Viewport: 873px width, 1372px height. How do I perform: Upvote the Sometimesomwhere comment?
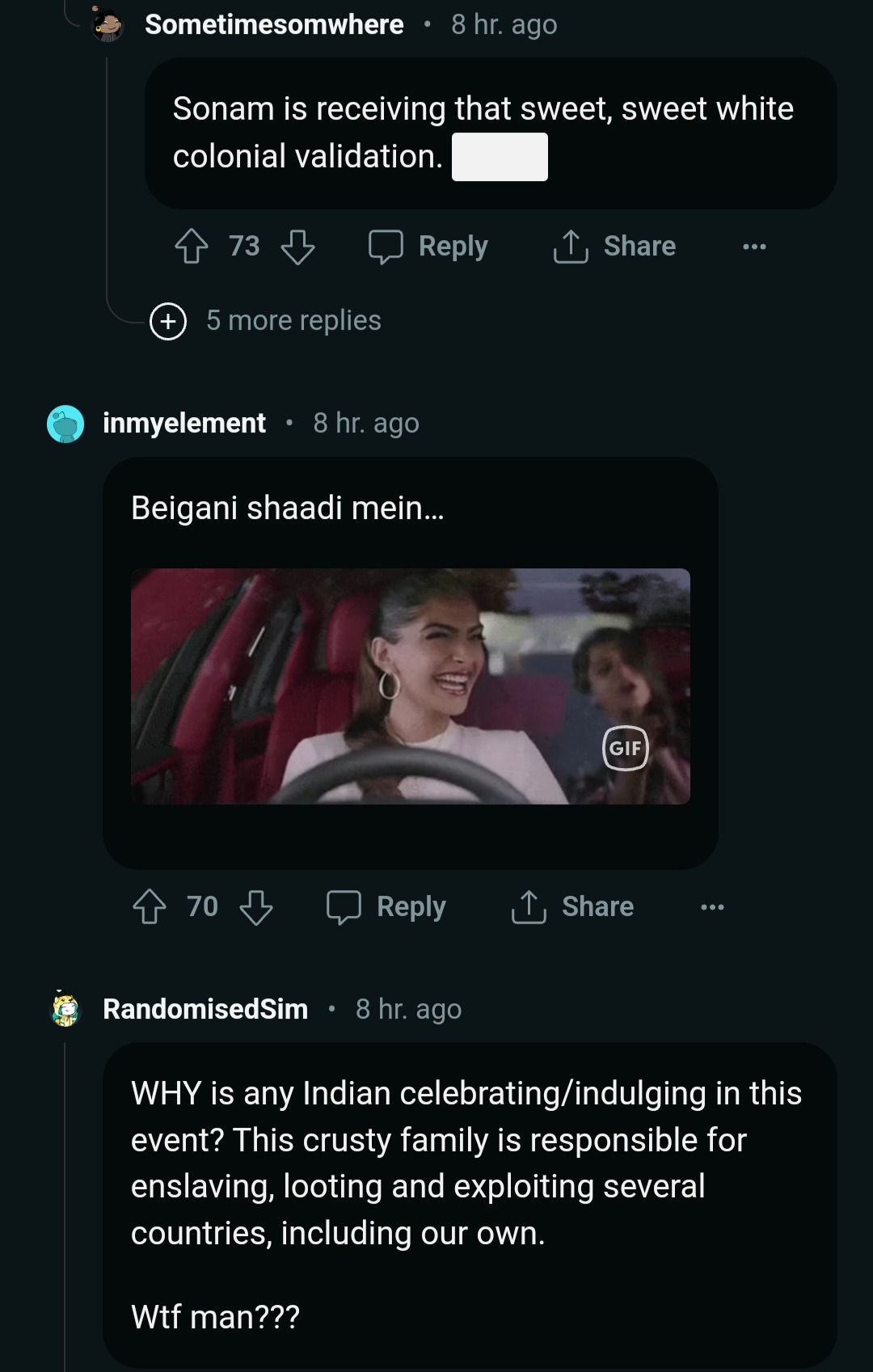coord(192,246)
